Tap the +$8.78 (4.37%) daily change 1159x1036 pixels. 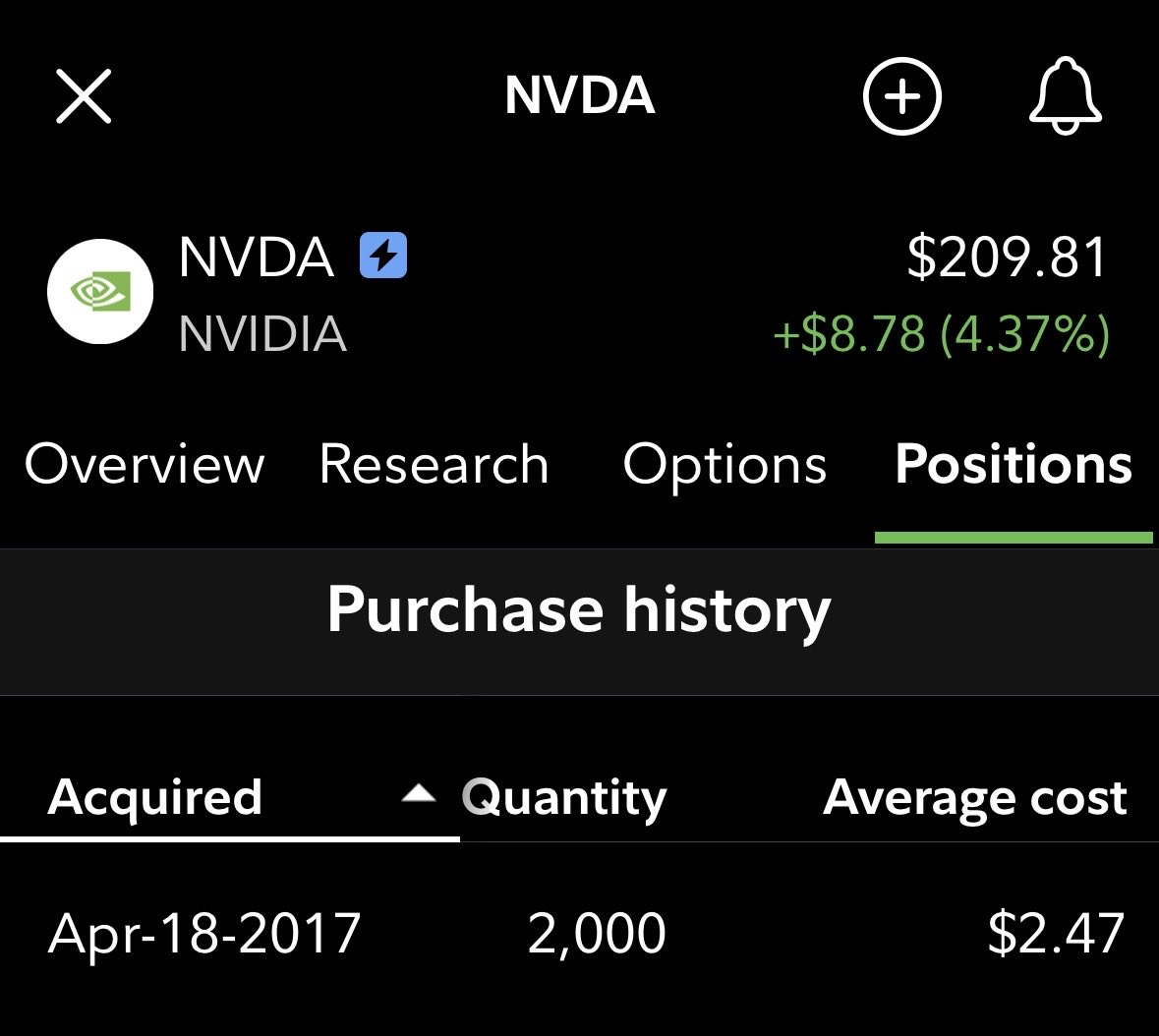point(941,333)
